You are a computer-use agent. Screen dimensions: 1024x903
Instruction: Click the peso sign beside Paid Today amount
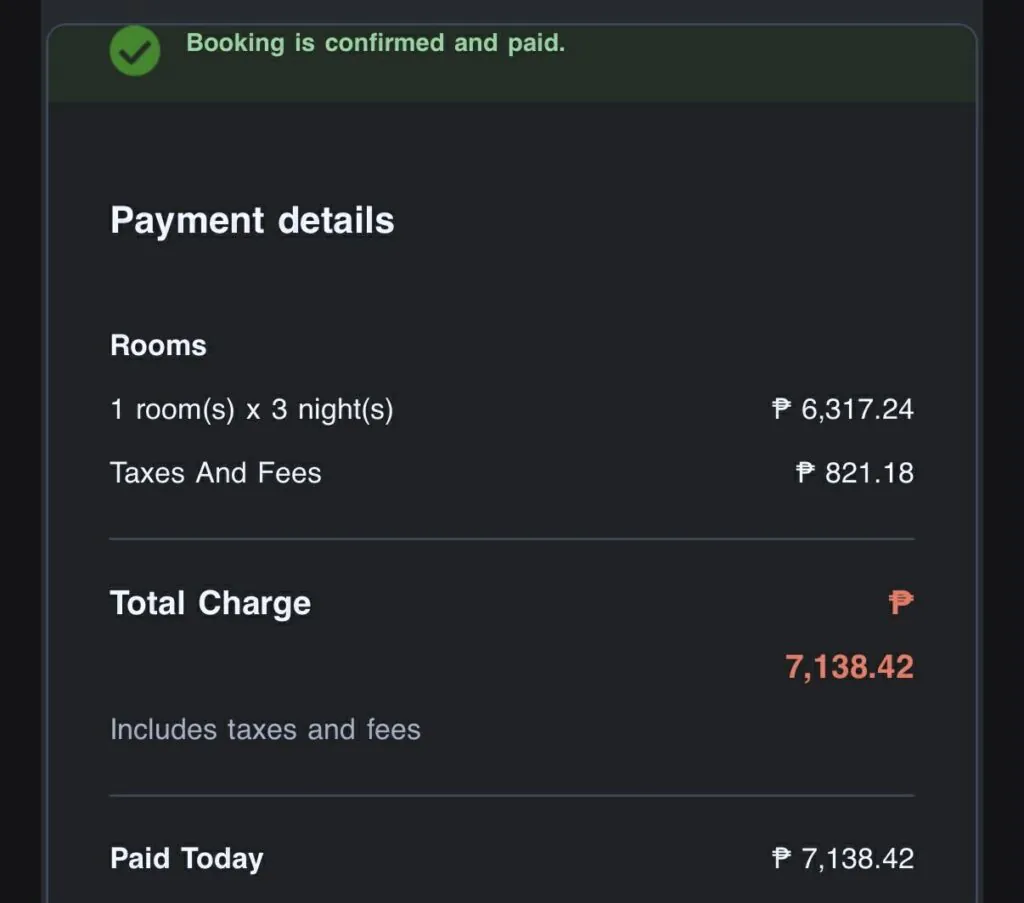click(782, 859)
